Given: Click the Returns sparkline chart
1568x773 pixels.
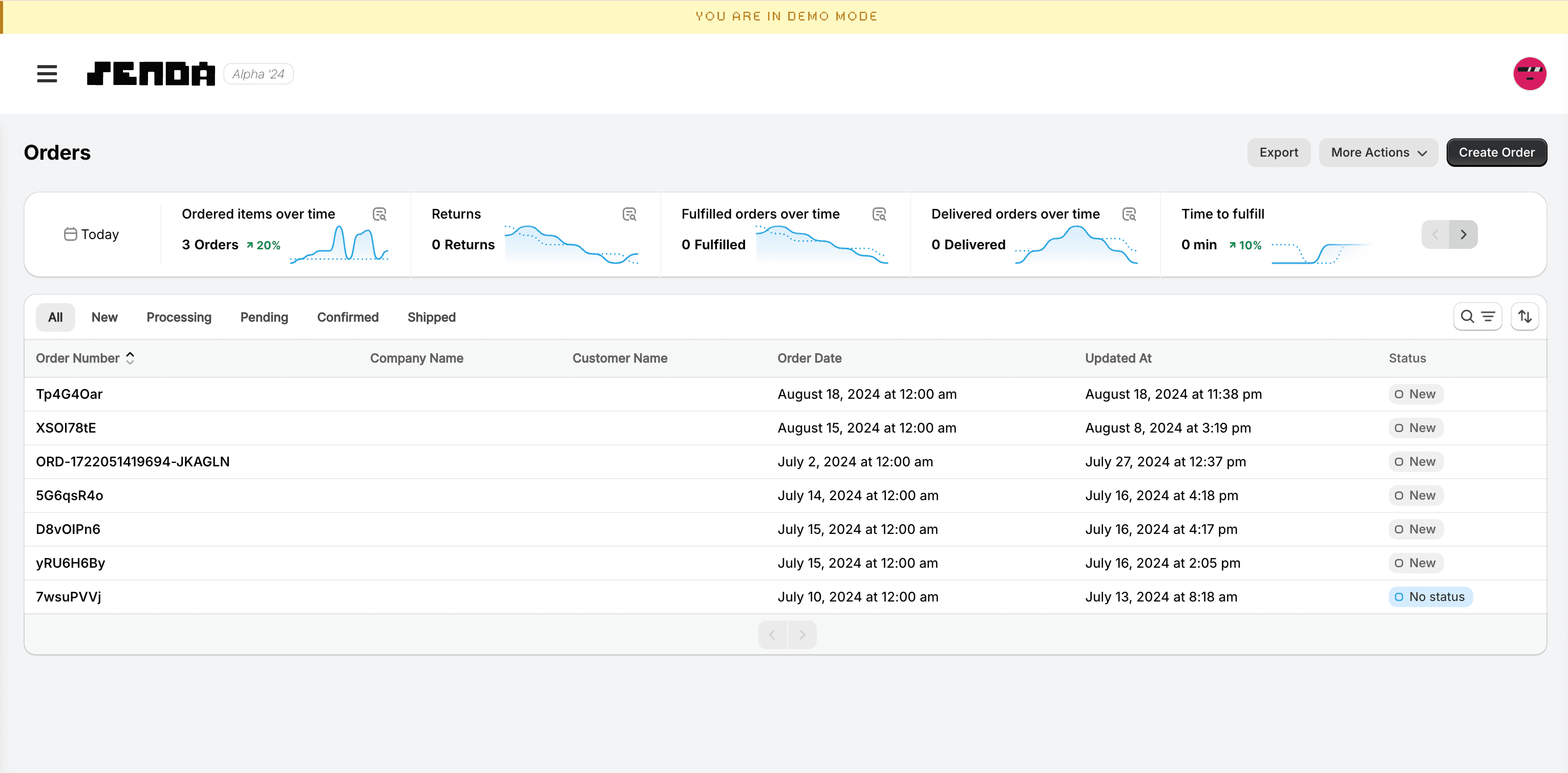Looking at the screenshot, I should 571,244.
